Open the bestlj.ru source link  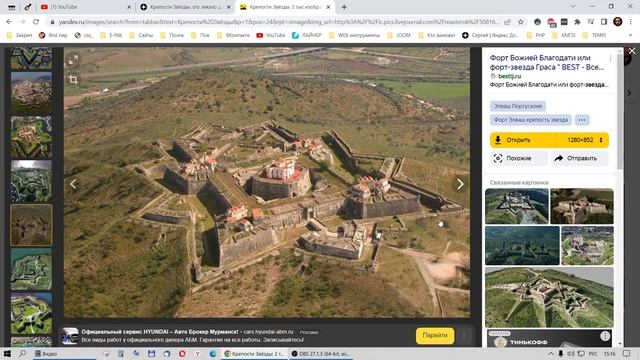pos(509,76)
